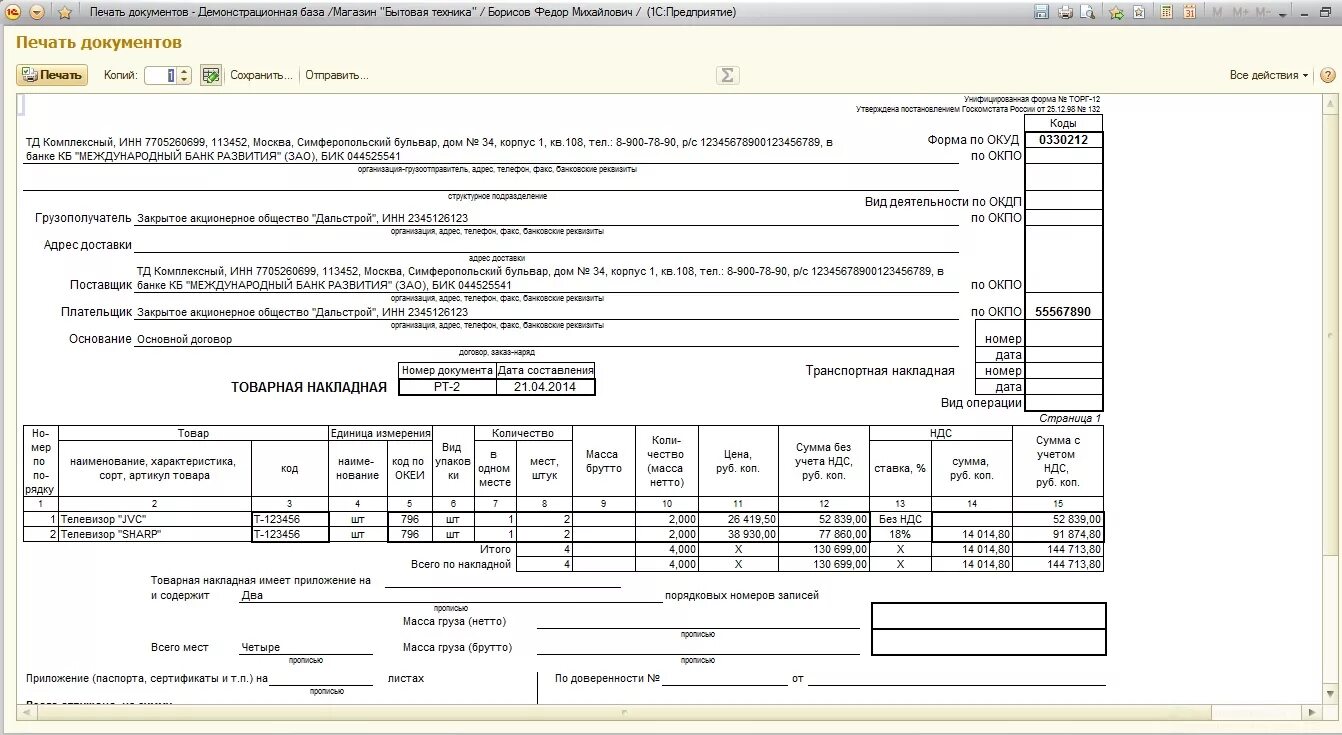Select Транспортная накладная label
The width and height of the screenshot is (1342, 735).
pos(880,371)
